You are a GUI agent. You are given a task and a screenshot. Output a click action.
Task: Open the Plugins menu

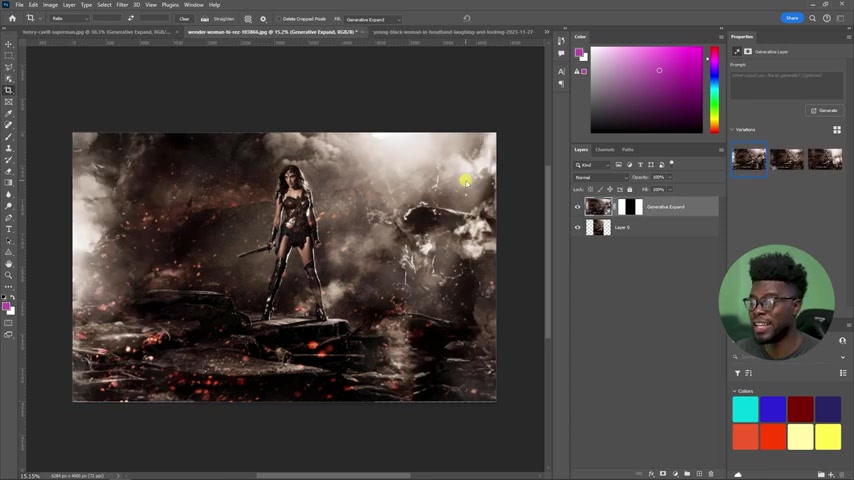click(x=170, y=5)
